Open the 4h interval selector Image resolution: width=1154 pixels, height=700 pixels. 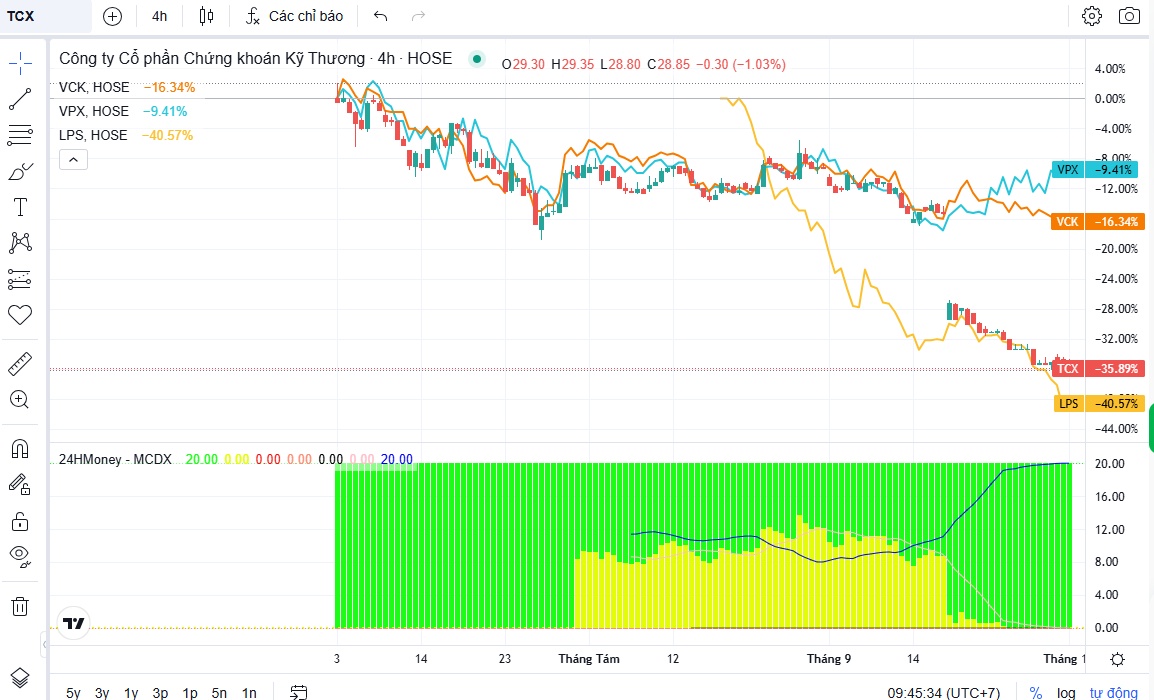point(160,16)
